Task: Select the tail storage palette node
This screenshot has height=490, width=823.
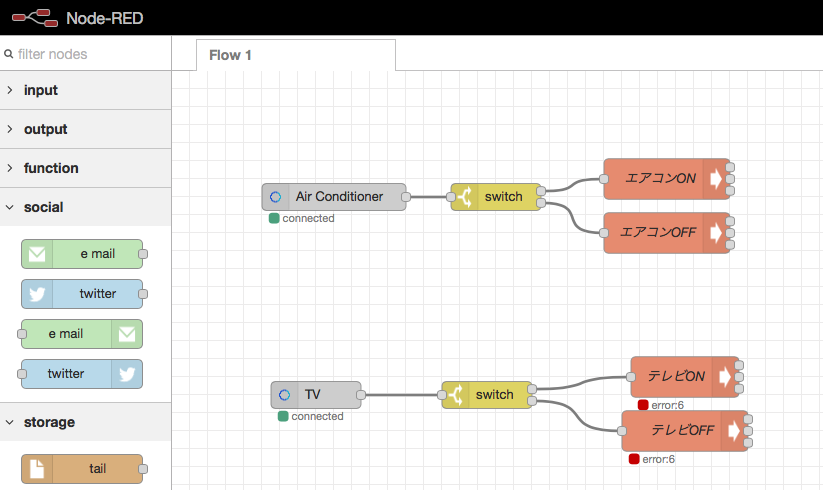Action: tap(82, 468)
